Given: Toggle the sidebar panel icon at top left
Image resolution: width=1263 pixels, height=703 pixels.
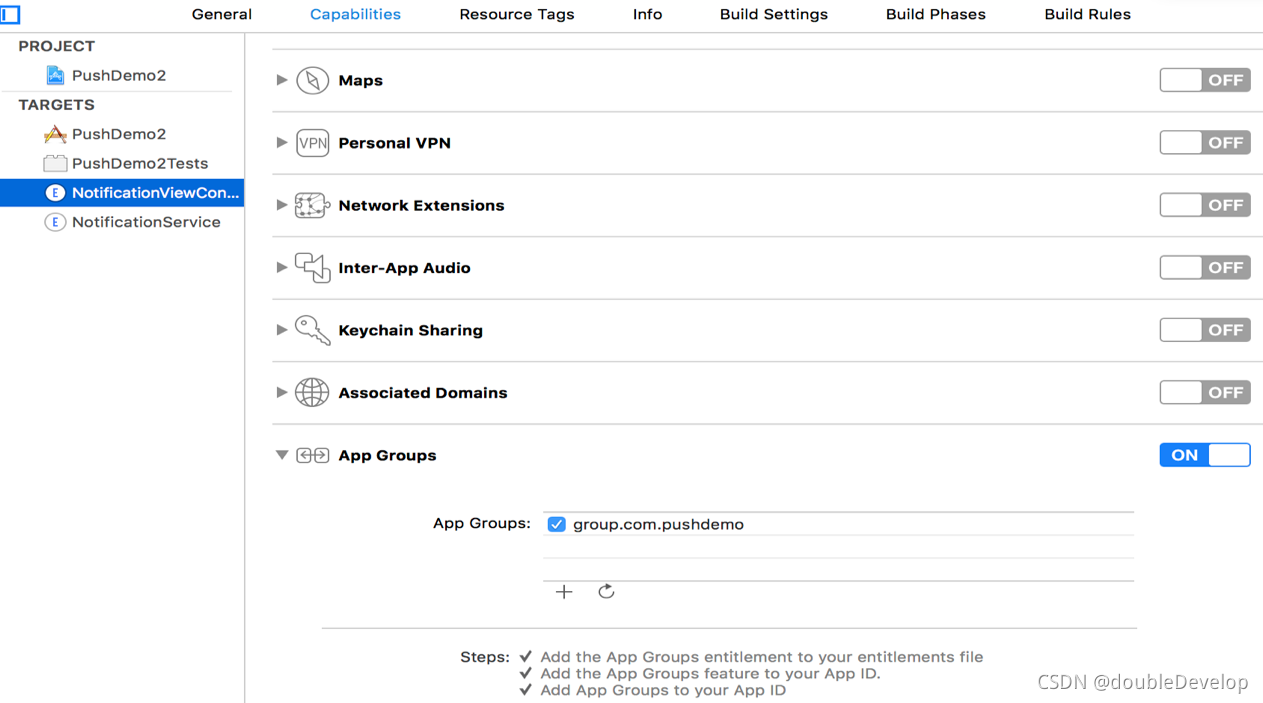Looking at the screenshot, I should [x=10, y=14].
